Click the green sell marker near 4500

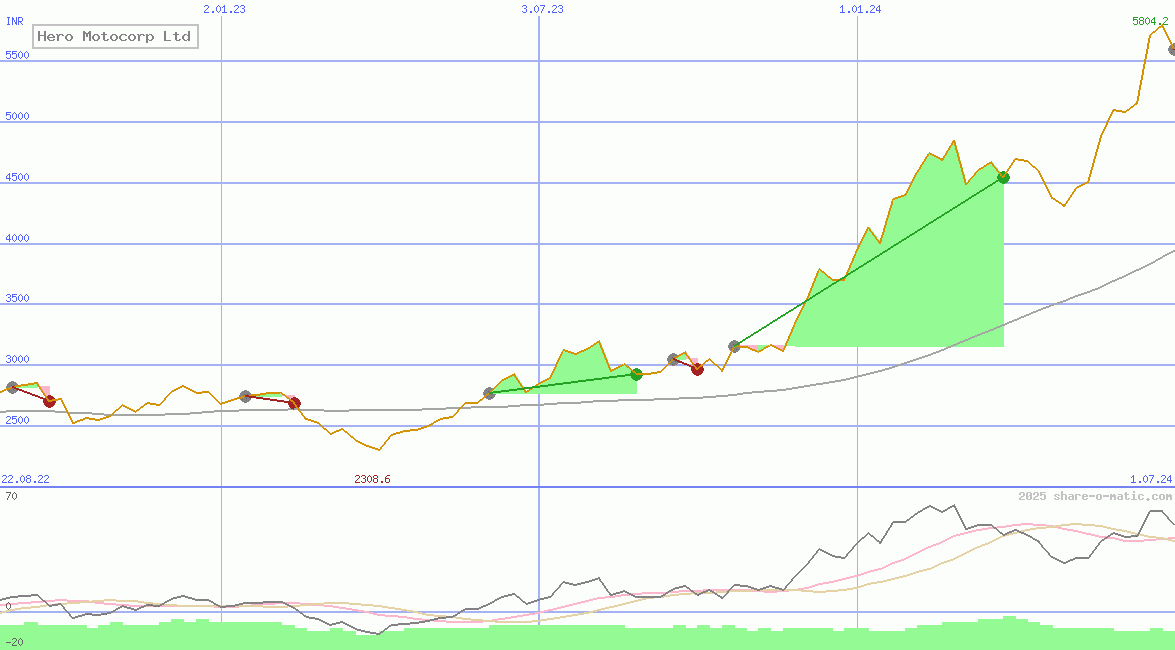[x=1003, y=178]
